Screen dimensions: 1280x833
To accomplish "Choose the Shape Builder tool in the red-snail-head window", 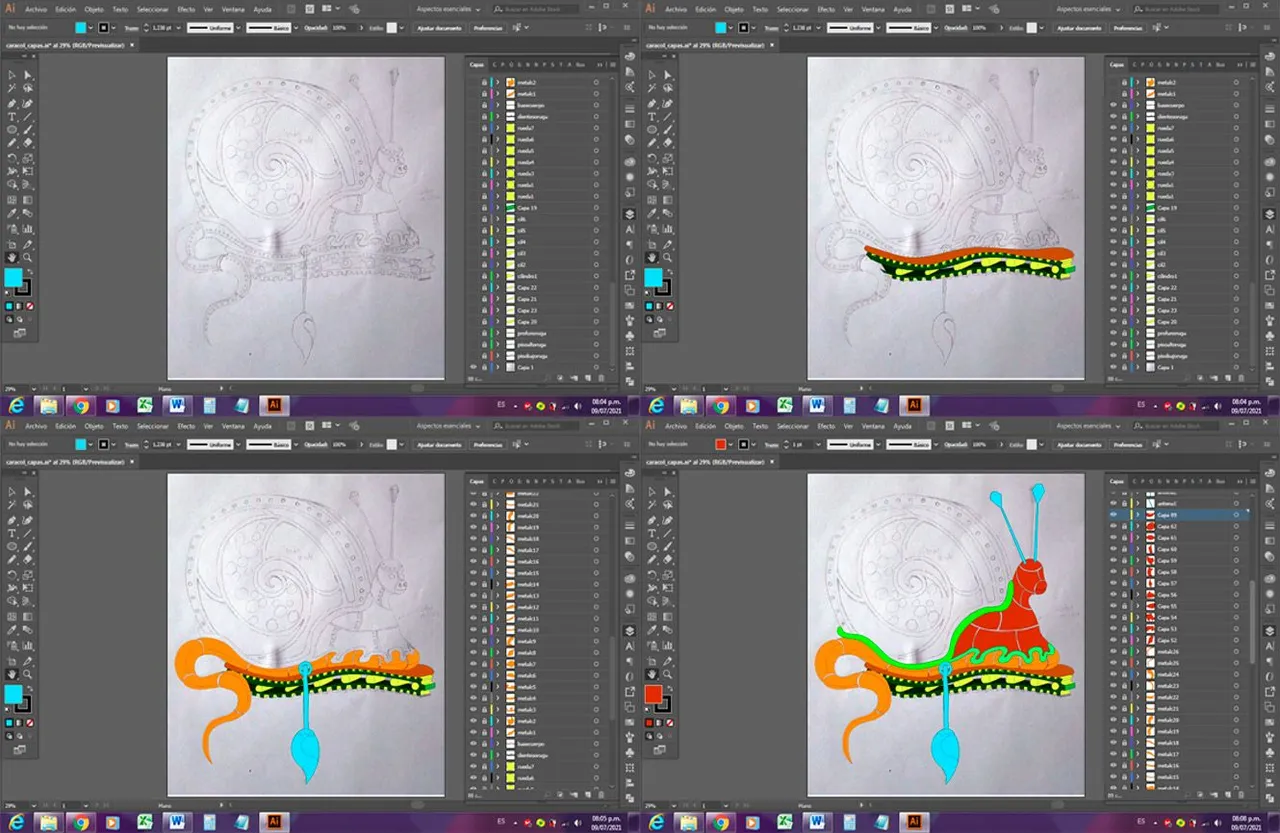I will 652,601.
